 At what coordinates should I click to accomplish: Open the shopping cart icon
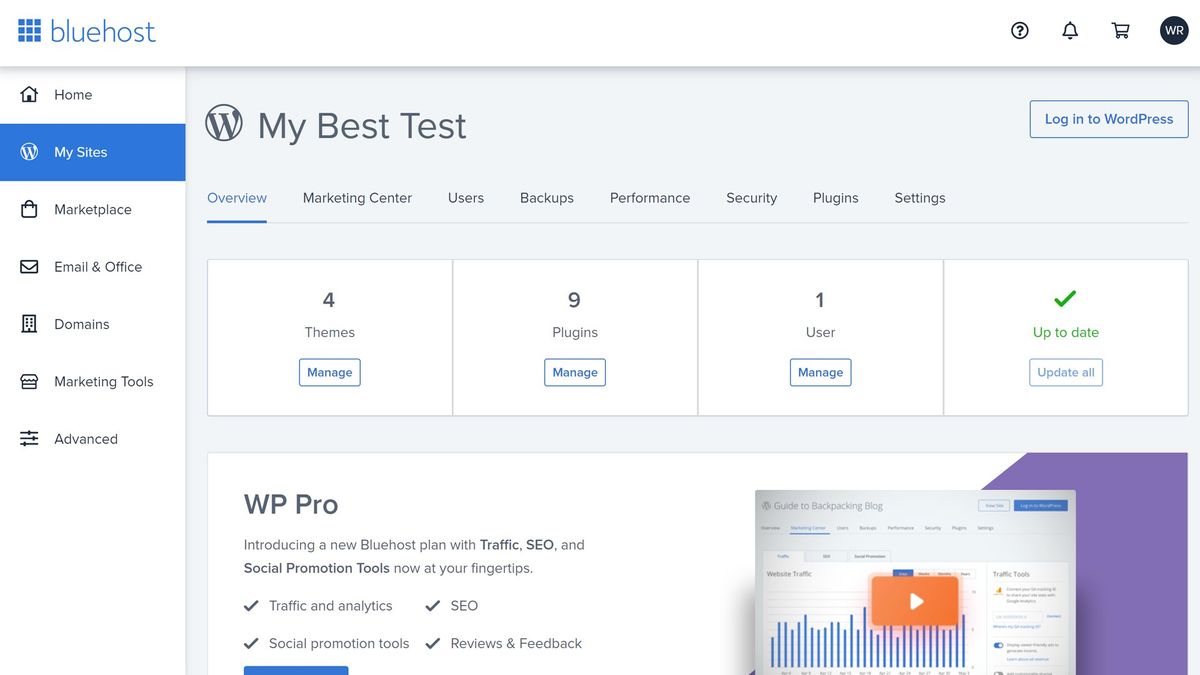point(1121,31)
